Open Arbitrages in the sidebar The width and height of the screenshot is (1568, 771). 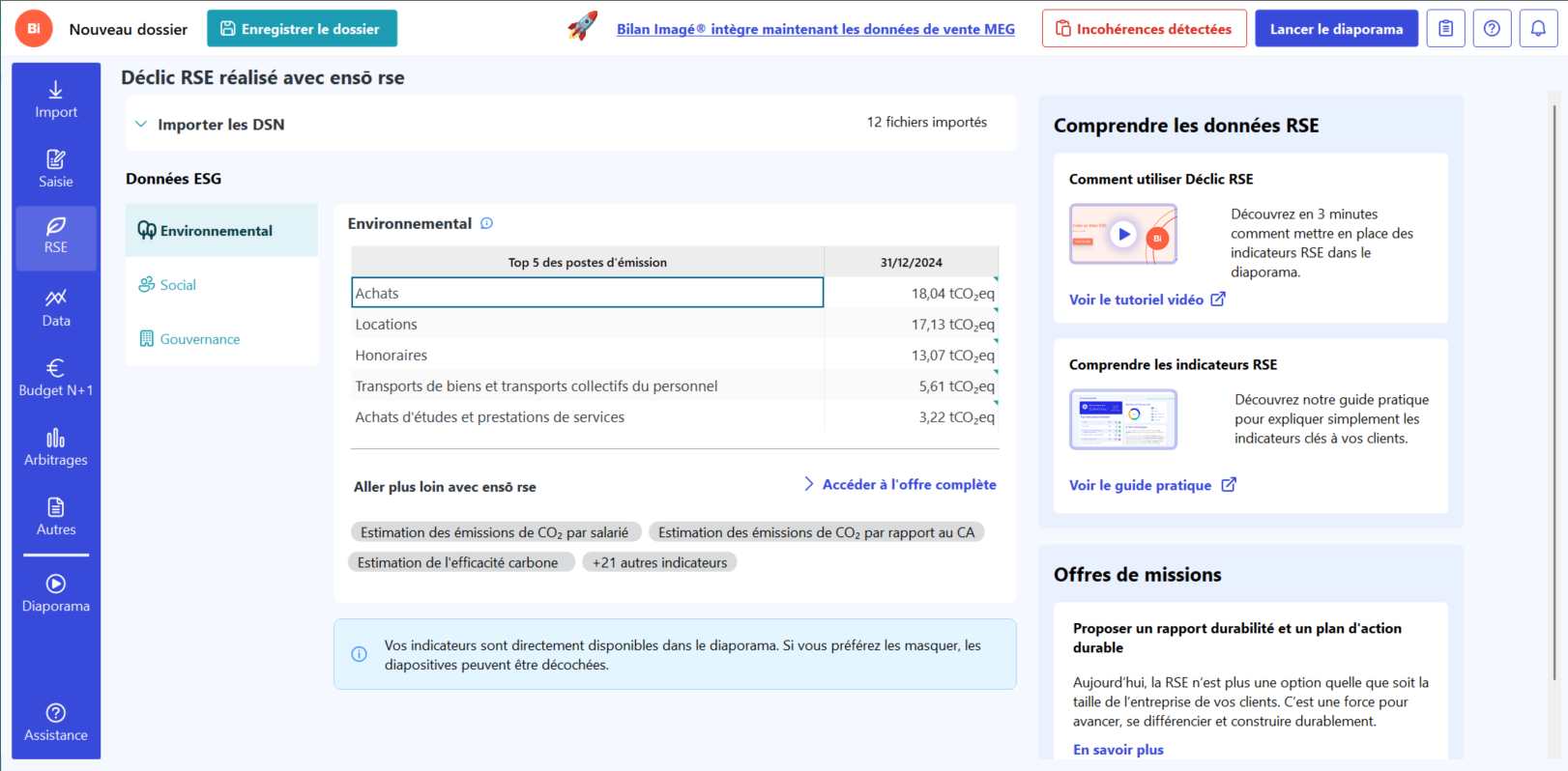(x=56, y=447)
